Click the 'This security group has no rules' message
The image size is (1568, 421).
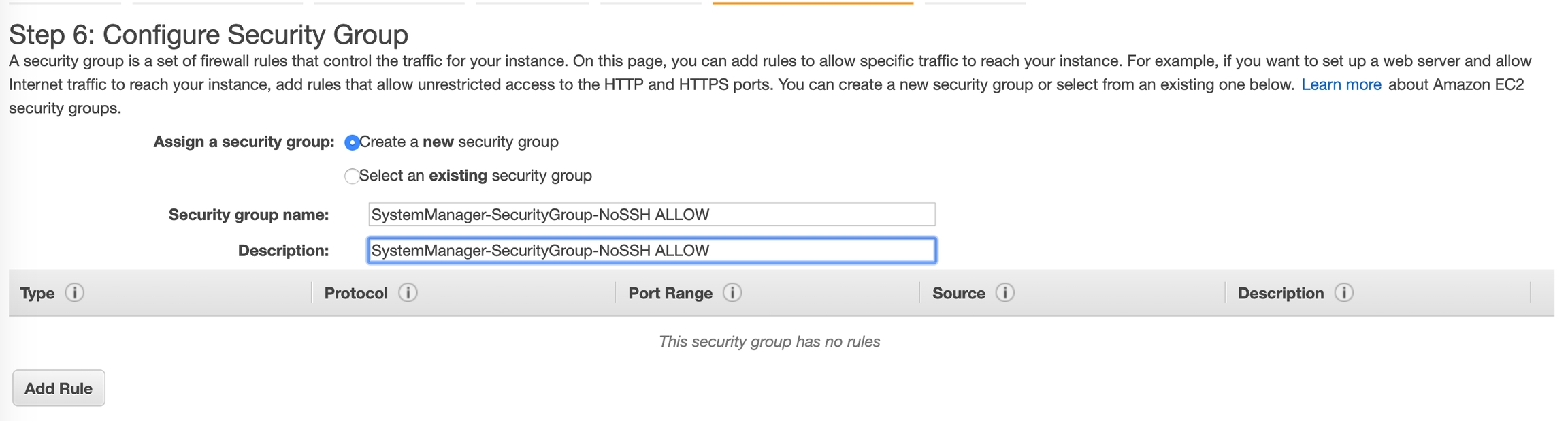[769, 342]
